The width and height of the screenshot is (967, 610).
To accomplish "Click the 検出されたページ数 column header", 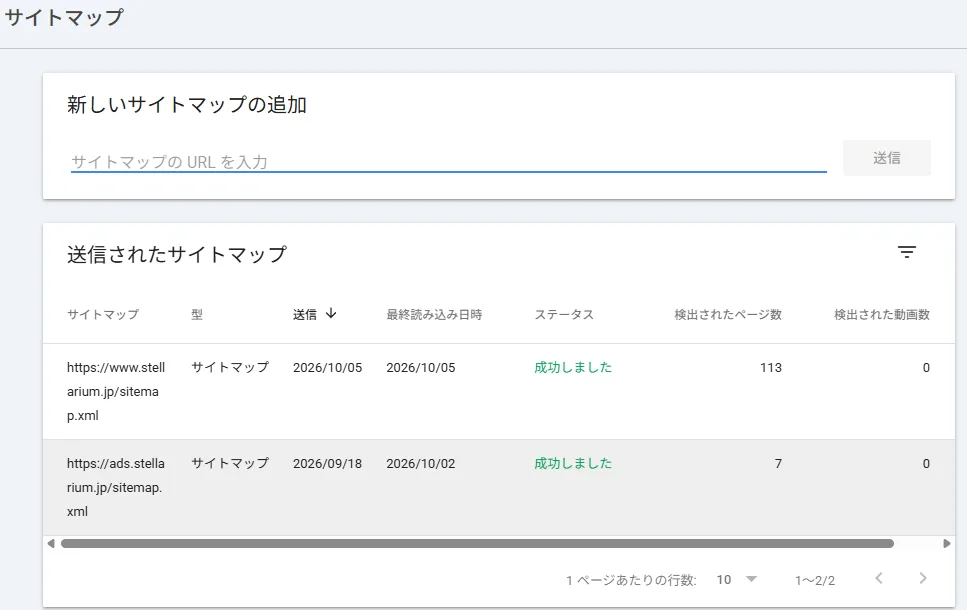I will 728,315.
